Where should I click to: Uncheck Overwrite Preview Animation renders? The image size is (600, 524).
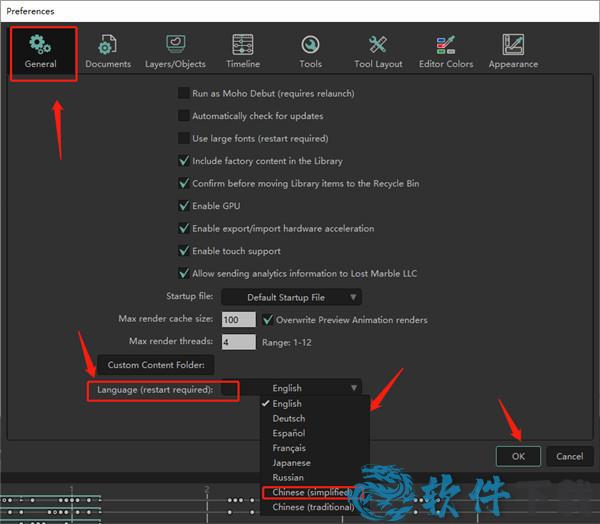(x=268, y=320)
